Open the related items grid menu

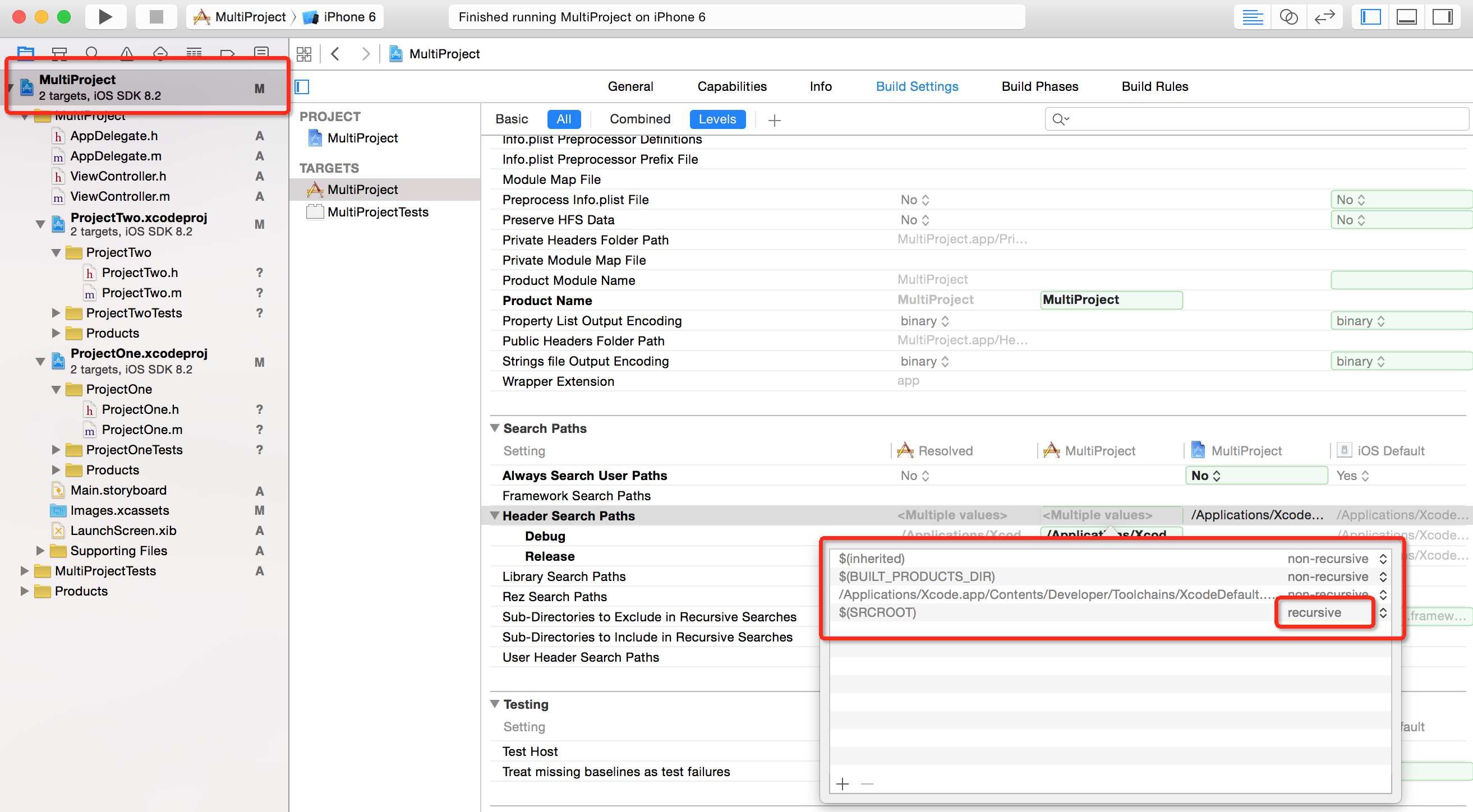(x=304, y=54)
